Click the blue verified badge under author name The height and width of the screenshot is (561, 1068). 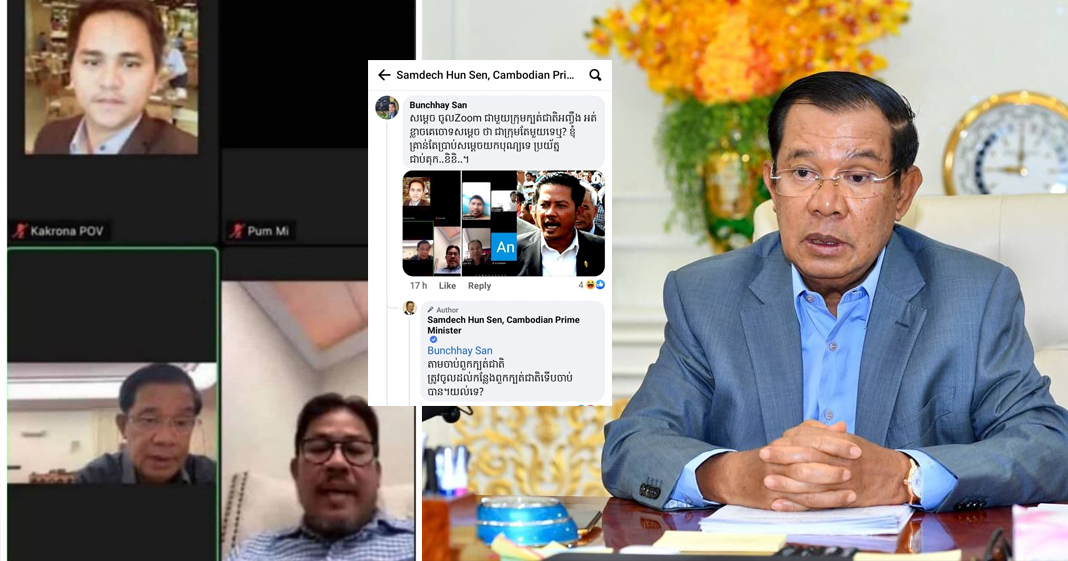(433, 339)
